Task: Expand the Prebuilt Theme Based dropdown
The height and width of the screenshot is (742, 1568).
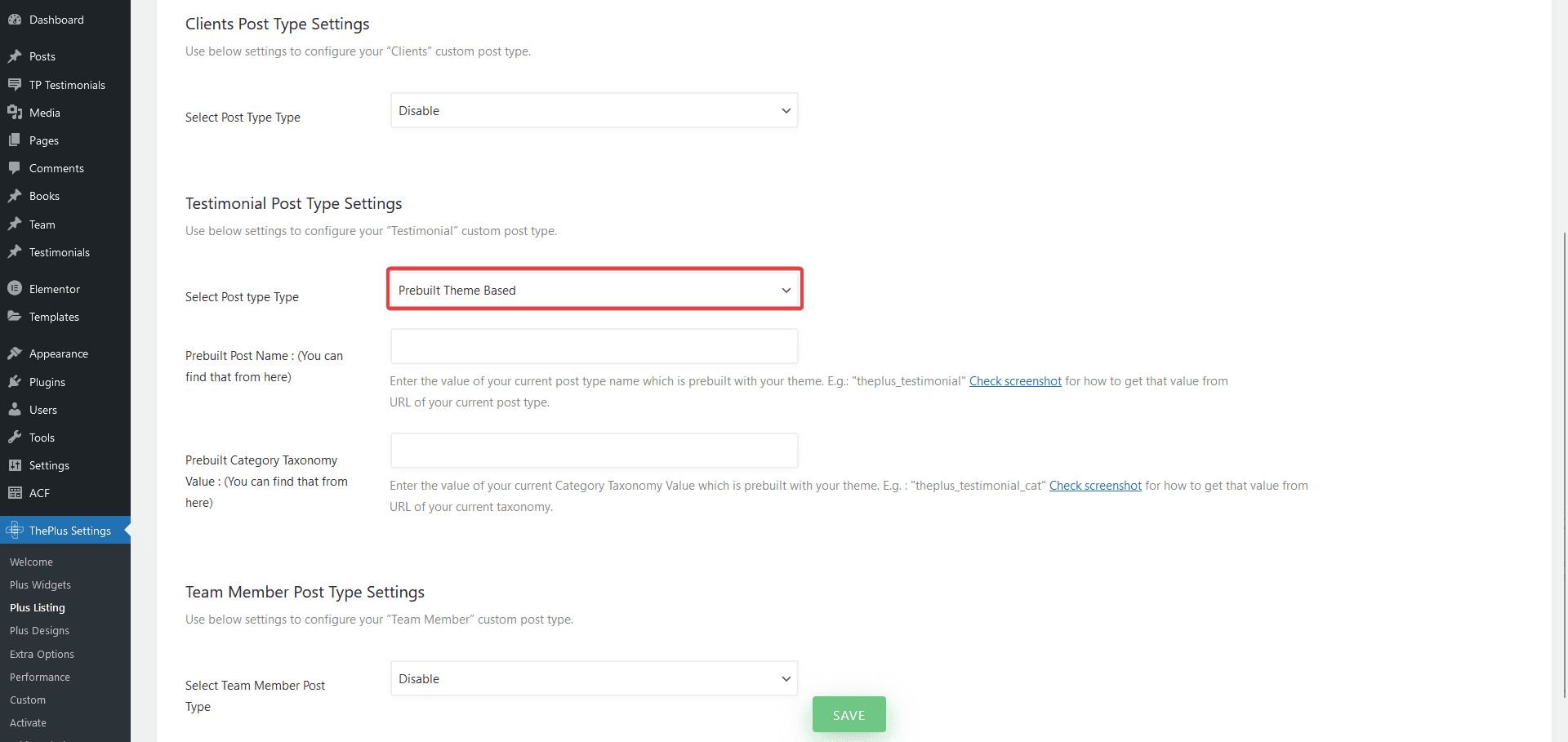Action: [595, 290]
